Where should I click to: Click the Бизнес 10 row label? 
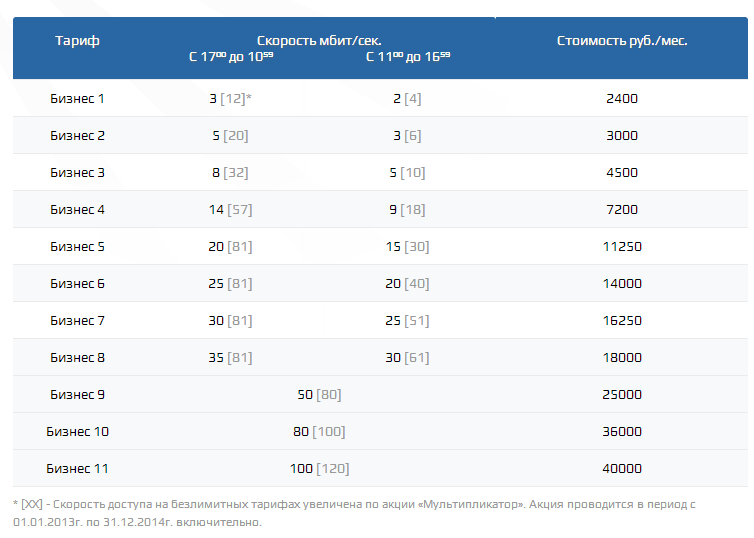pyautogui.click(x=77, y=431)
